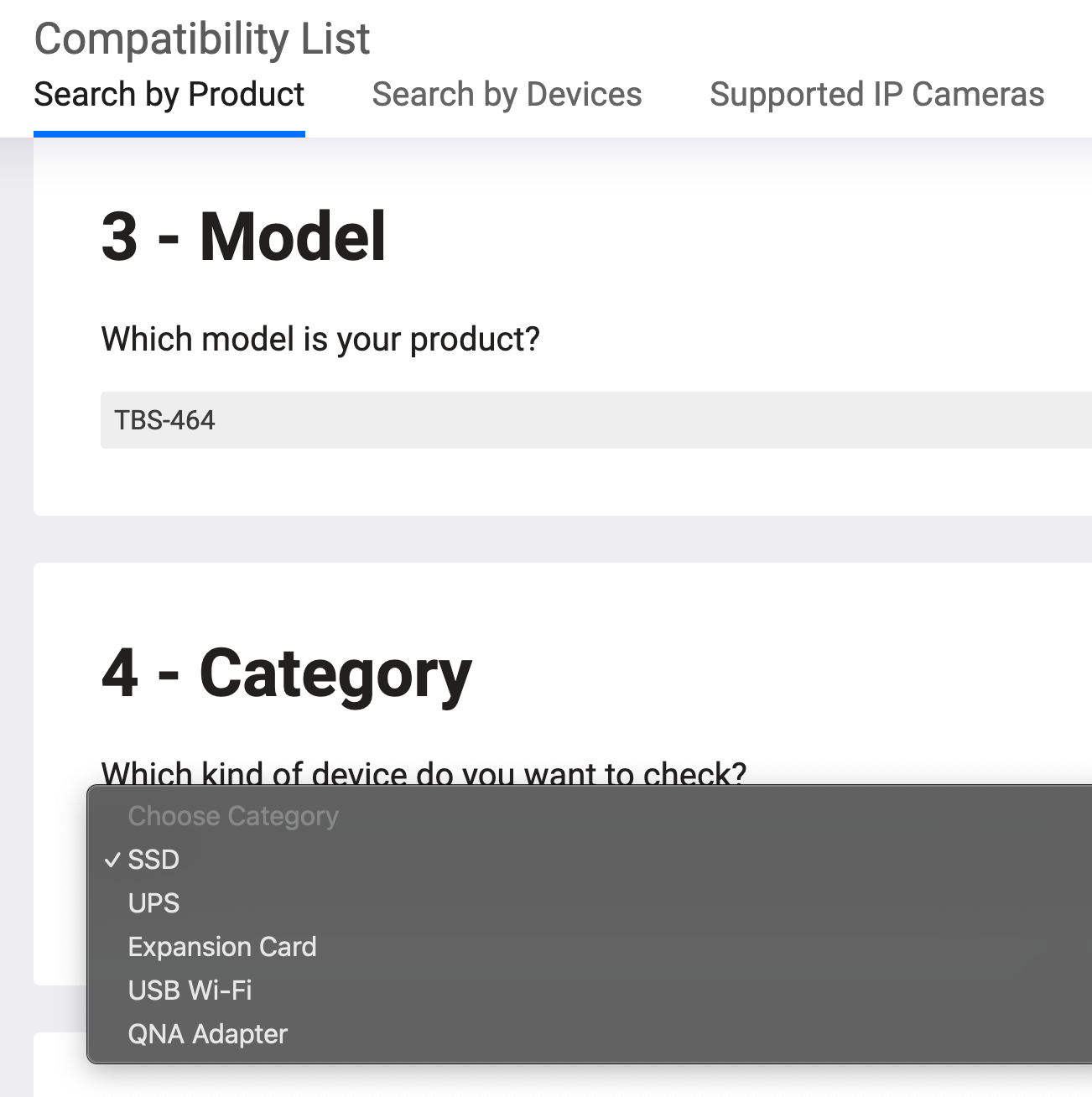Click the Choose Category placeholder option
Viewport: 1092px width, 1097px height.
click(x=232, y=816)
